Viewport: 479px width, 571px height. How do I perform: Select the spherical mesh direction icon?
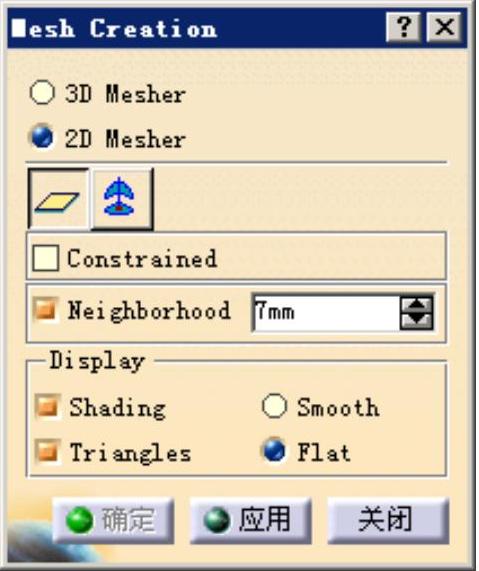[121, 199]
